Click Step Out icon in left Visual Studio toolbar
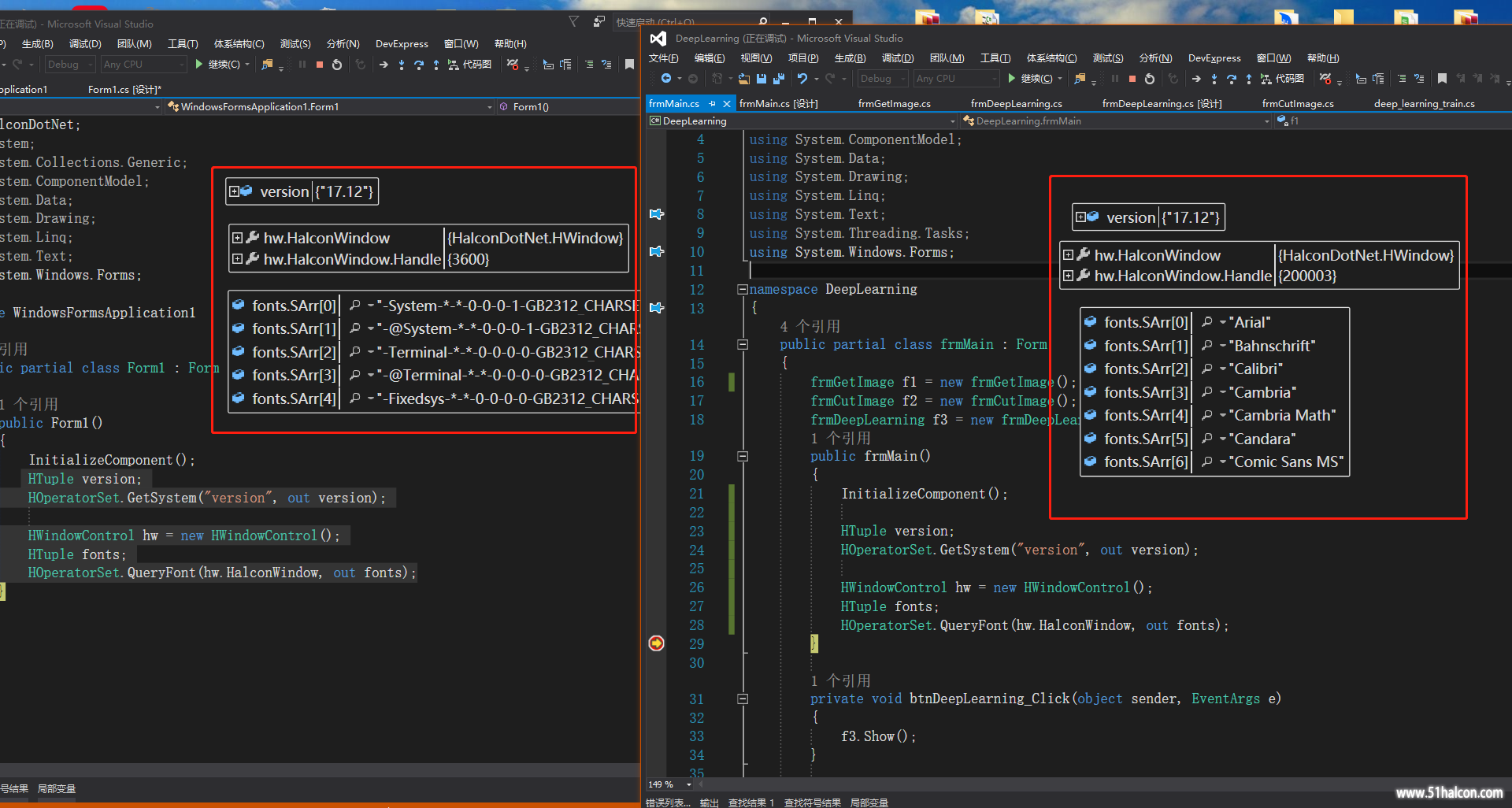1512x808 pixels. 436,65
